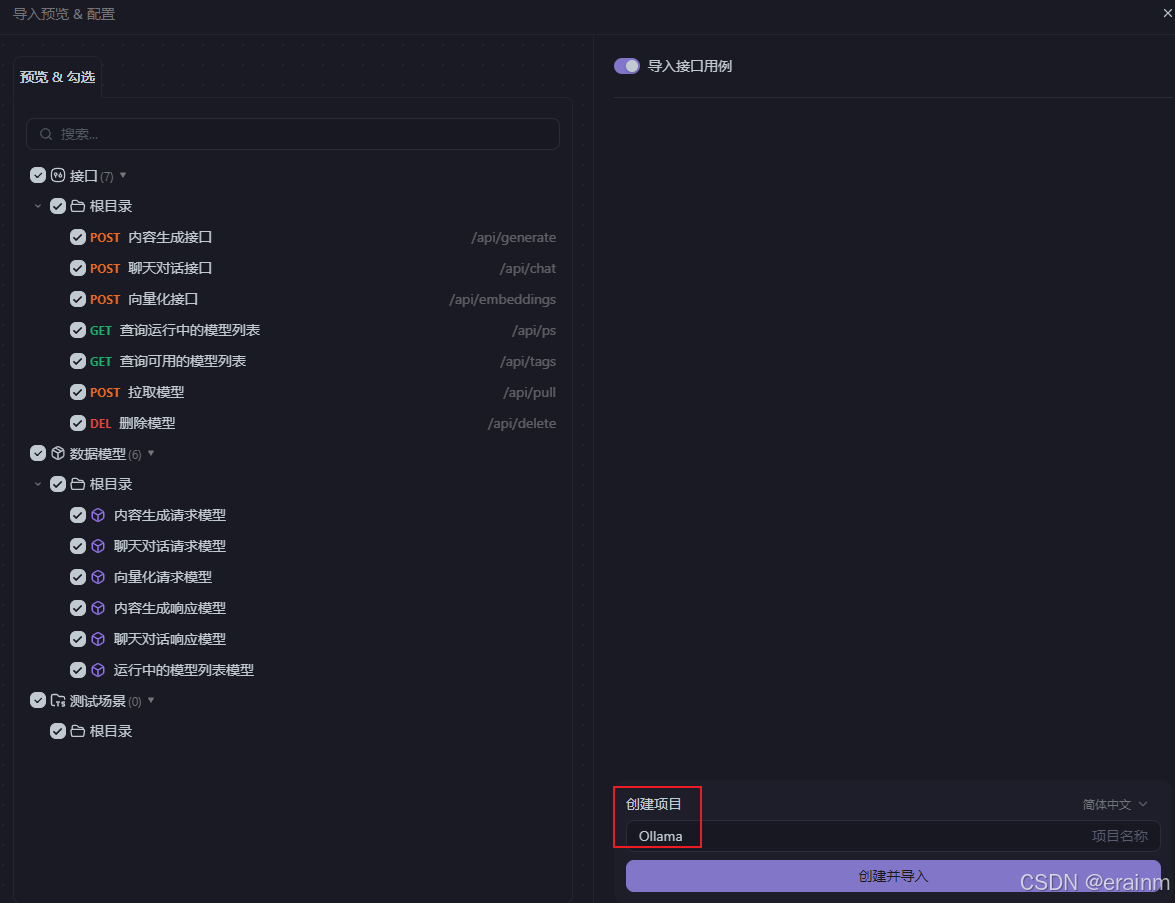Click the folder icon under 接口

pyautogui.click(x=78, y=206)
